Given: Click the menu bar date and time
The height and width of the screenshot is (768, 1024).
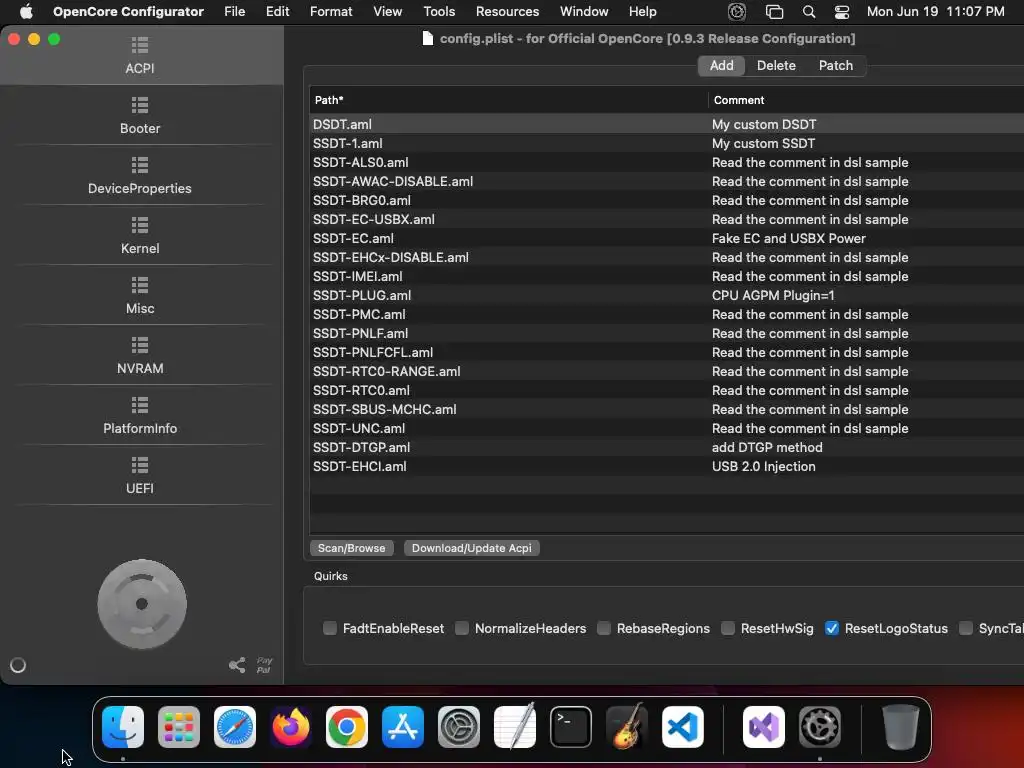Looking at the screenshot, I should point(935,12).
